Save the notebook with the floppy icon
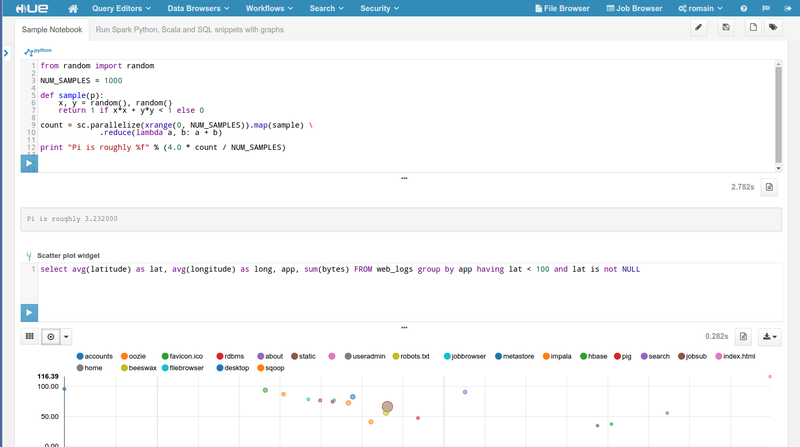Image resolution: width=800 pixels, height=447 pixels. (x=726, y=28)
